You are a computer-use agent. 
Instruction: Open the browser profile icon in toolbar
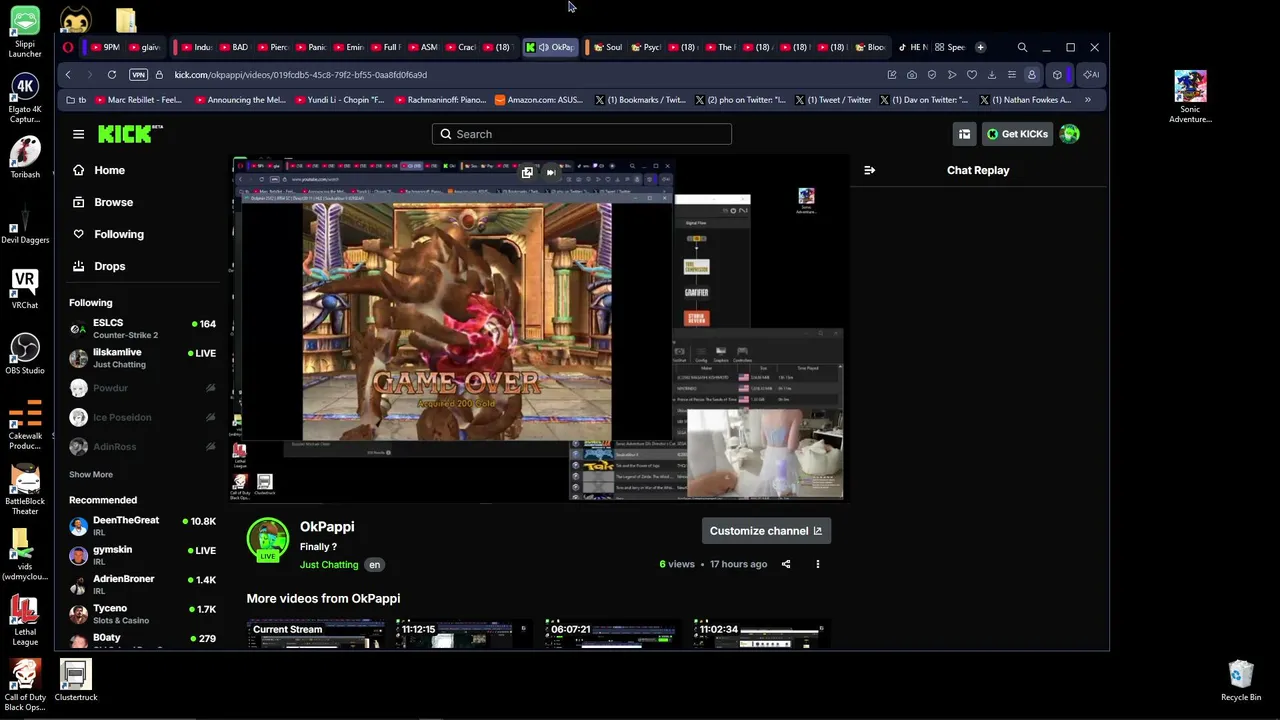pos(1032,75)
